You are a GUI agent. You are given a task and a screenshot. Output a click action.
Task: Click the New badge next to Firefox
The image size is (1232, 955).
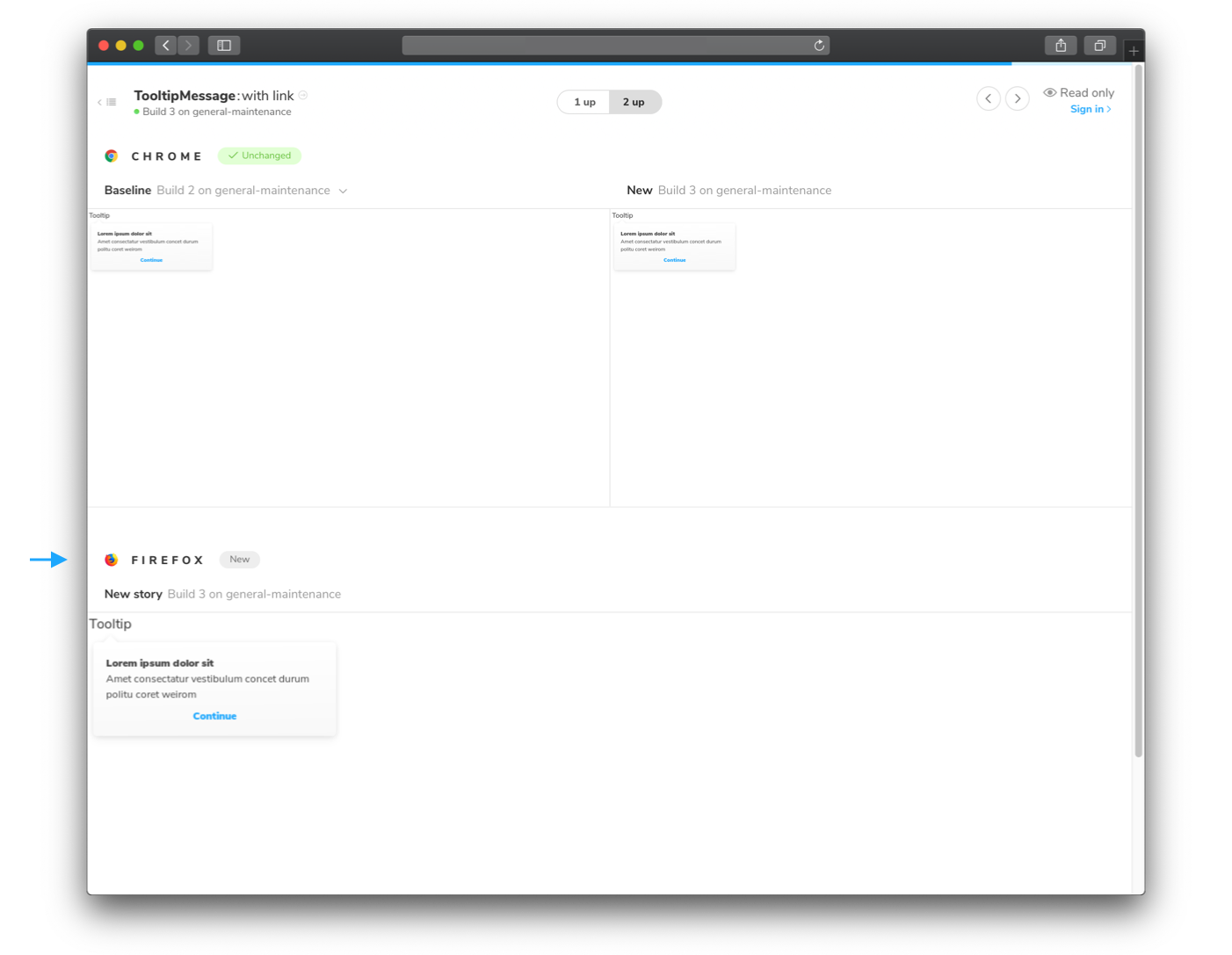click(240, 560)
